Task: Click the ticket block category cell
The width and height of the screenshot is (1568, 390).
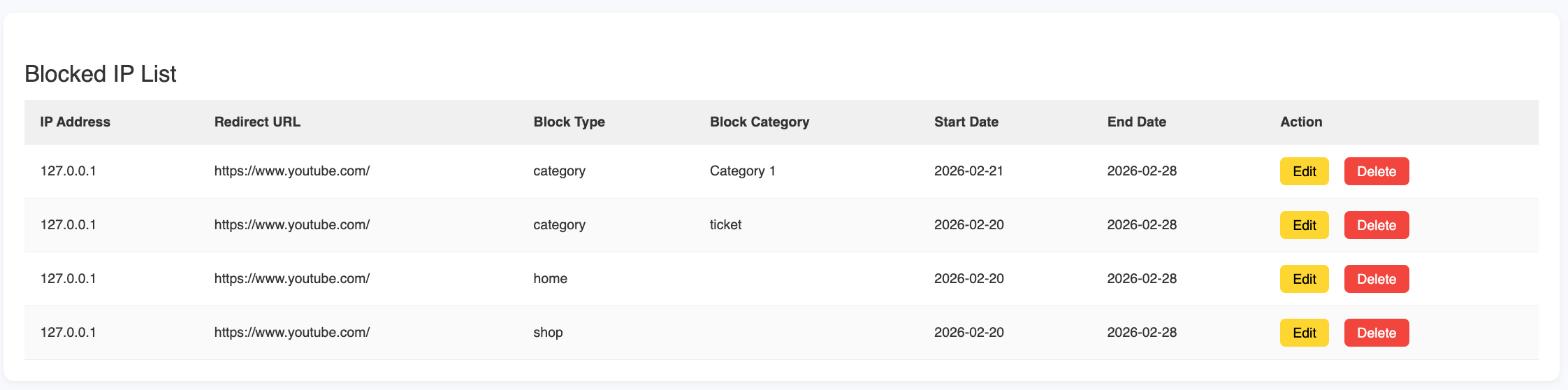Action: (725, 224)
